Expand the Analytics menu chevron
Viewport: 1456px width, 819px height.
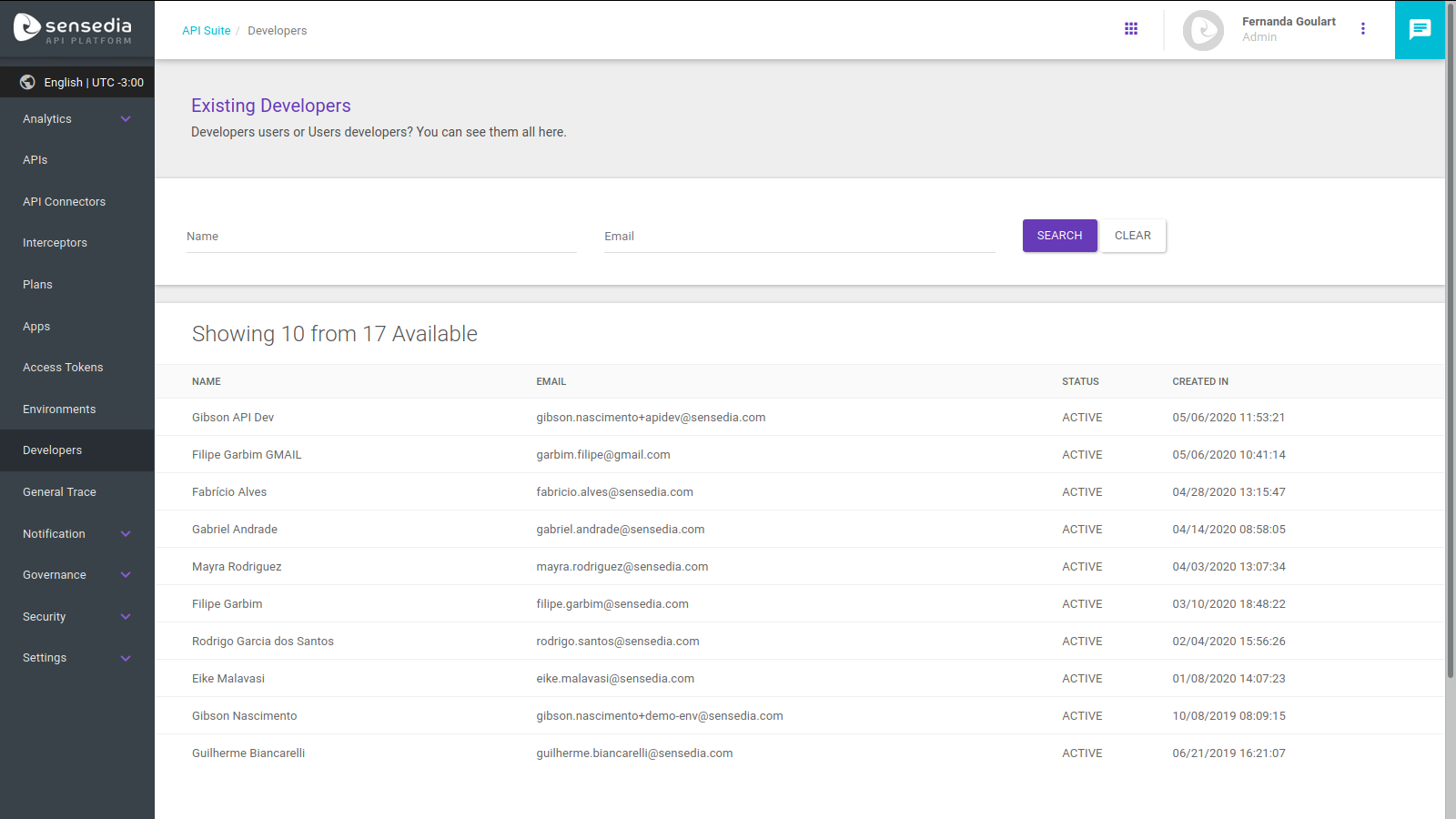coord(126,119)
